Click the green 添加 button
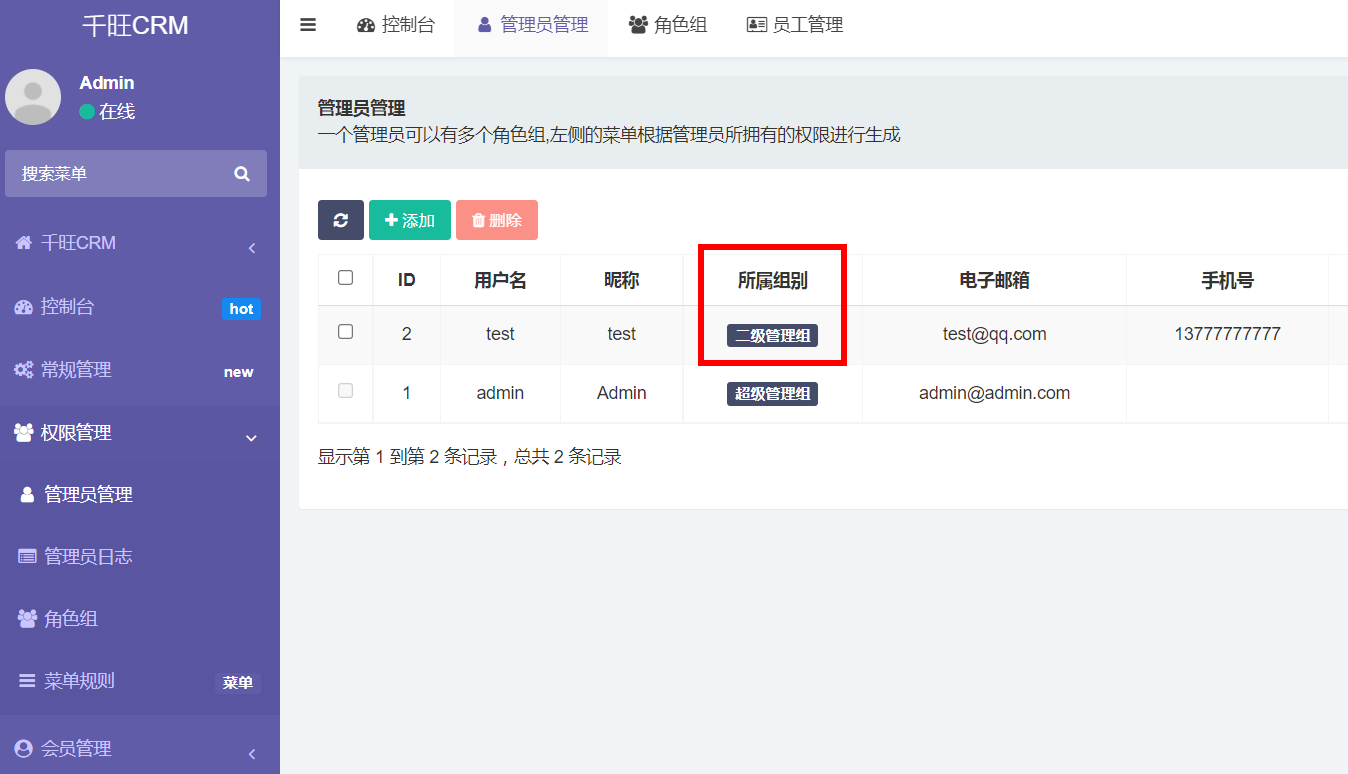 click(x=410, y=220)
